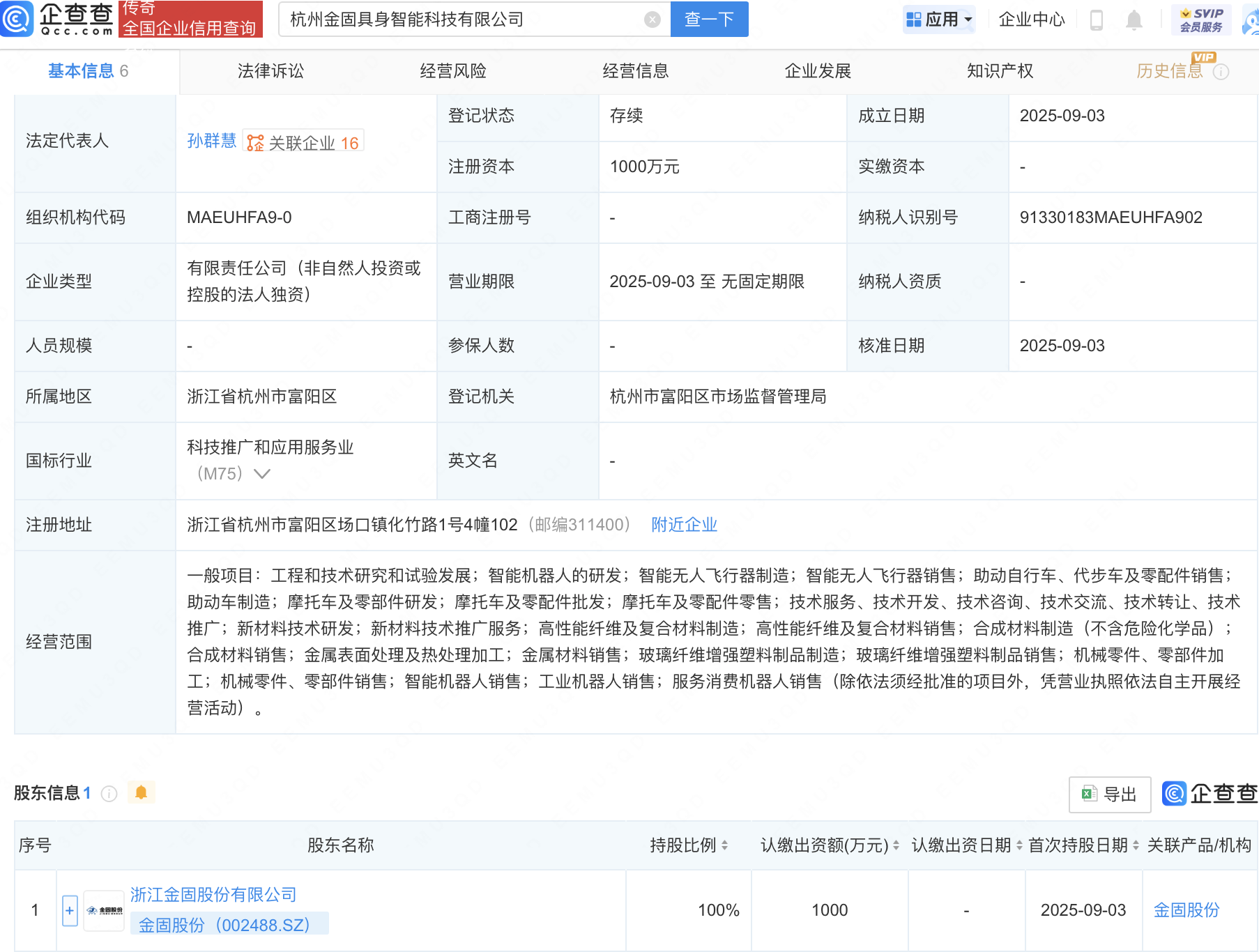1259x952 pixels.
Task: Click the 浙江省杭州市富阳区 region value
Action: coord(262,397)
